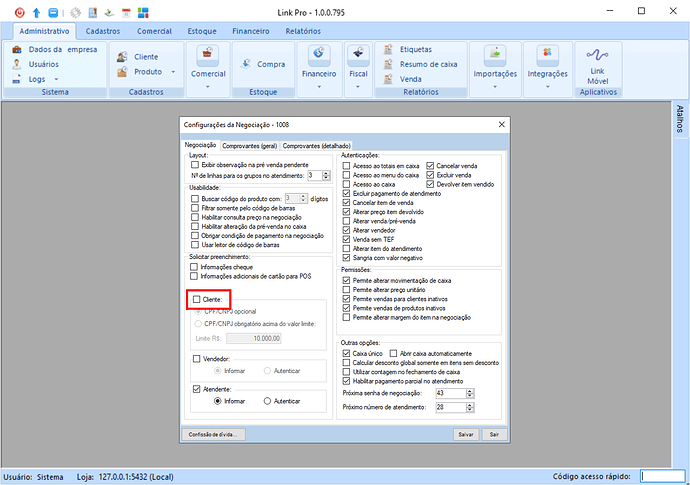Screen dimensions: 690x485
Task: Open Link Móvel application icon
Action: tap(598, 62)
